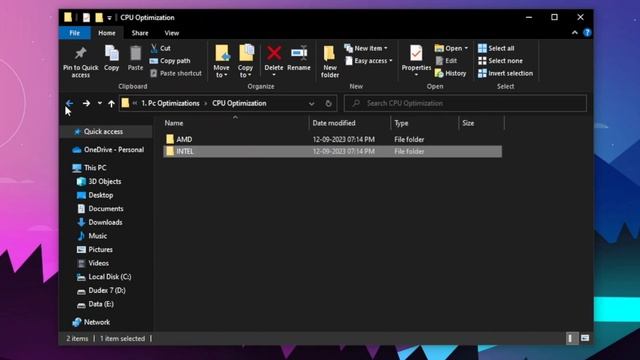The width and height of the screenshot is (640, 360).
Task: Open Music in the sidebar
Action: pyautogui.click(x=98, y=236)
